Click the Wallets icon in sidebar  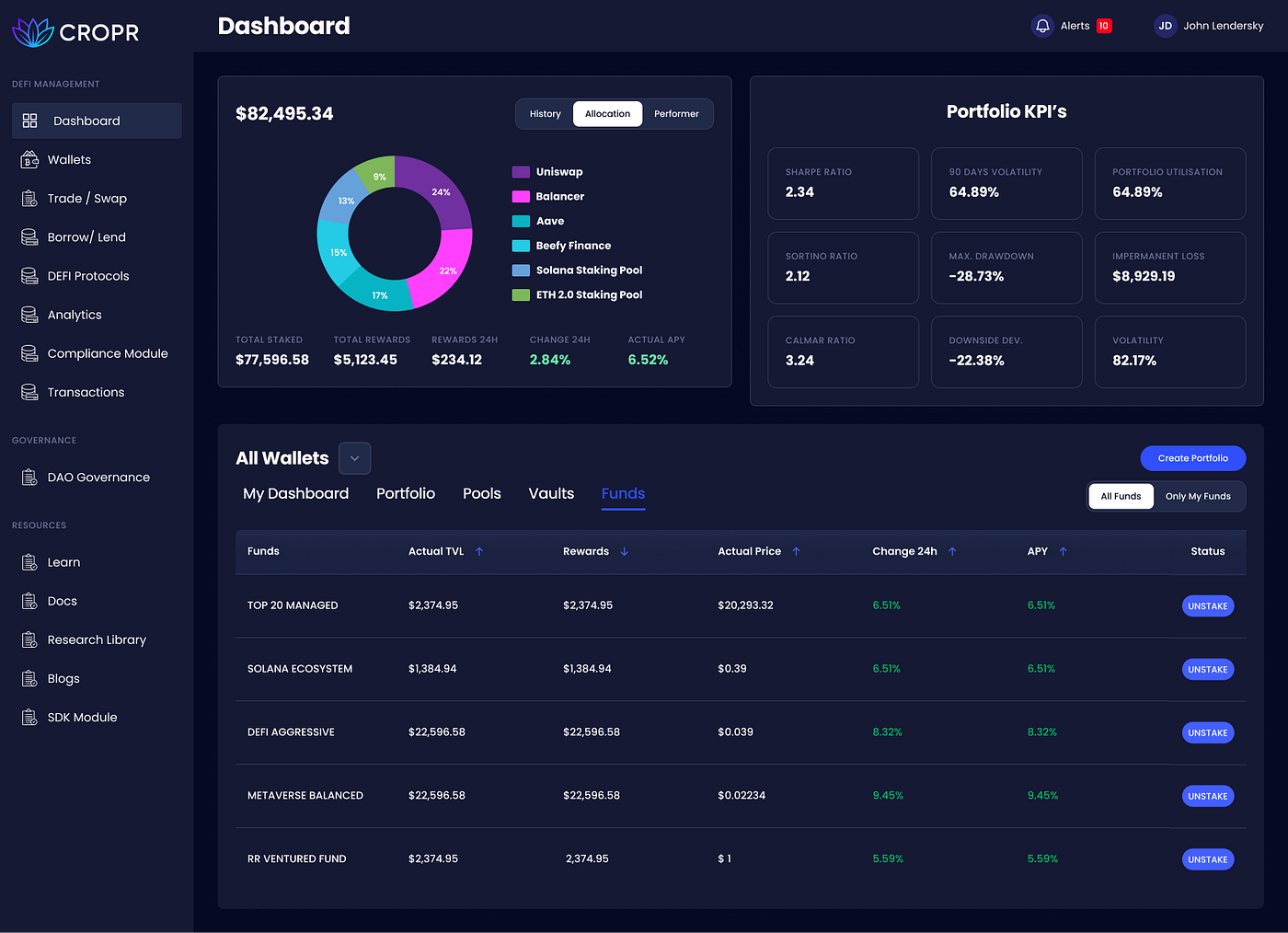(x=29, y=159)
